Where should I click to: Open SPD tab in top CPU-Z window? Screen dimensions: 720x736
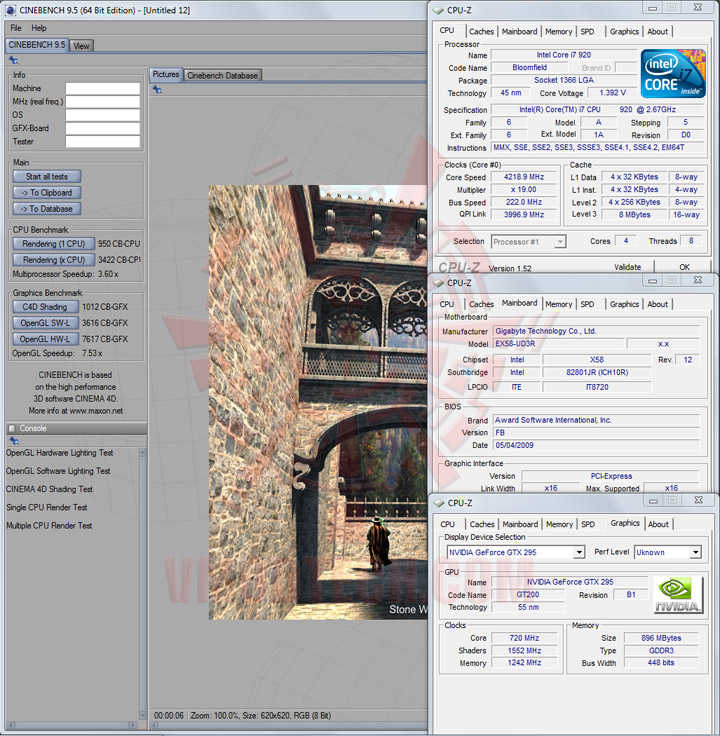click(x=587, y=31)
